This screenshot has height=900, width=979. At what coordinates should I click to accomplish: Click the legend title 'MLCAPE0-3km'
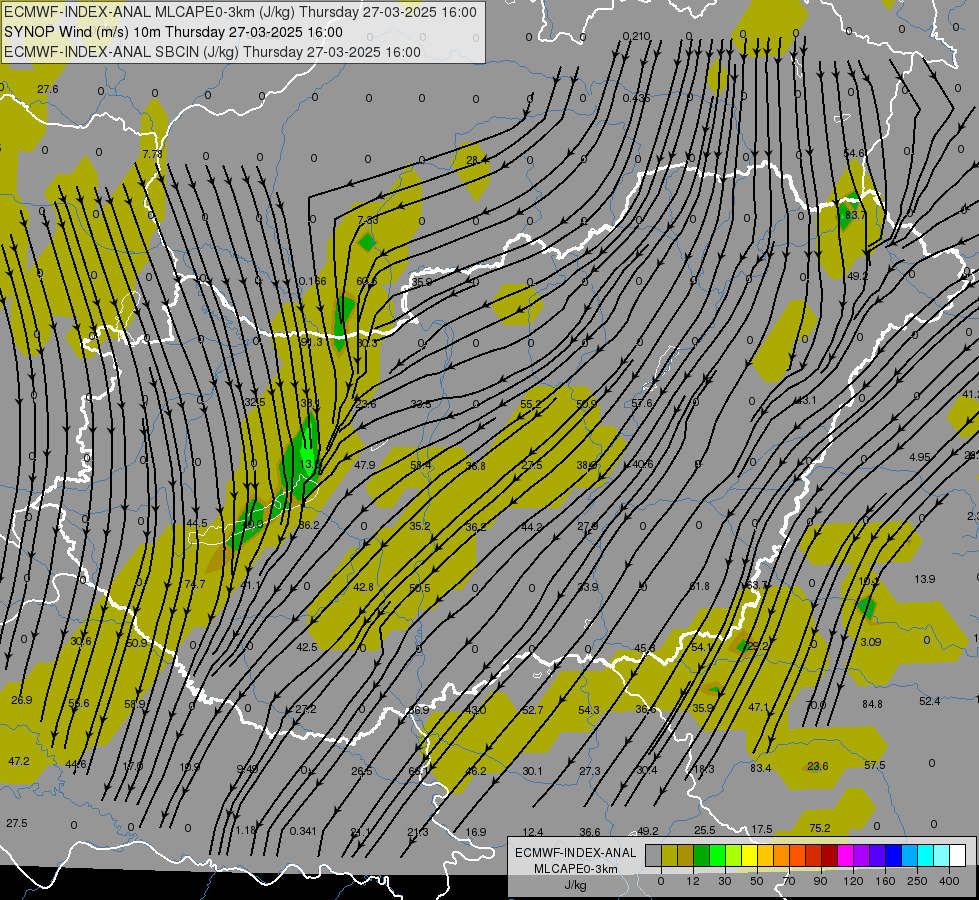575,869
